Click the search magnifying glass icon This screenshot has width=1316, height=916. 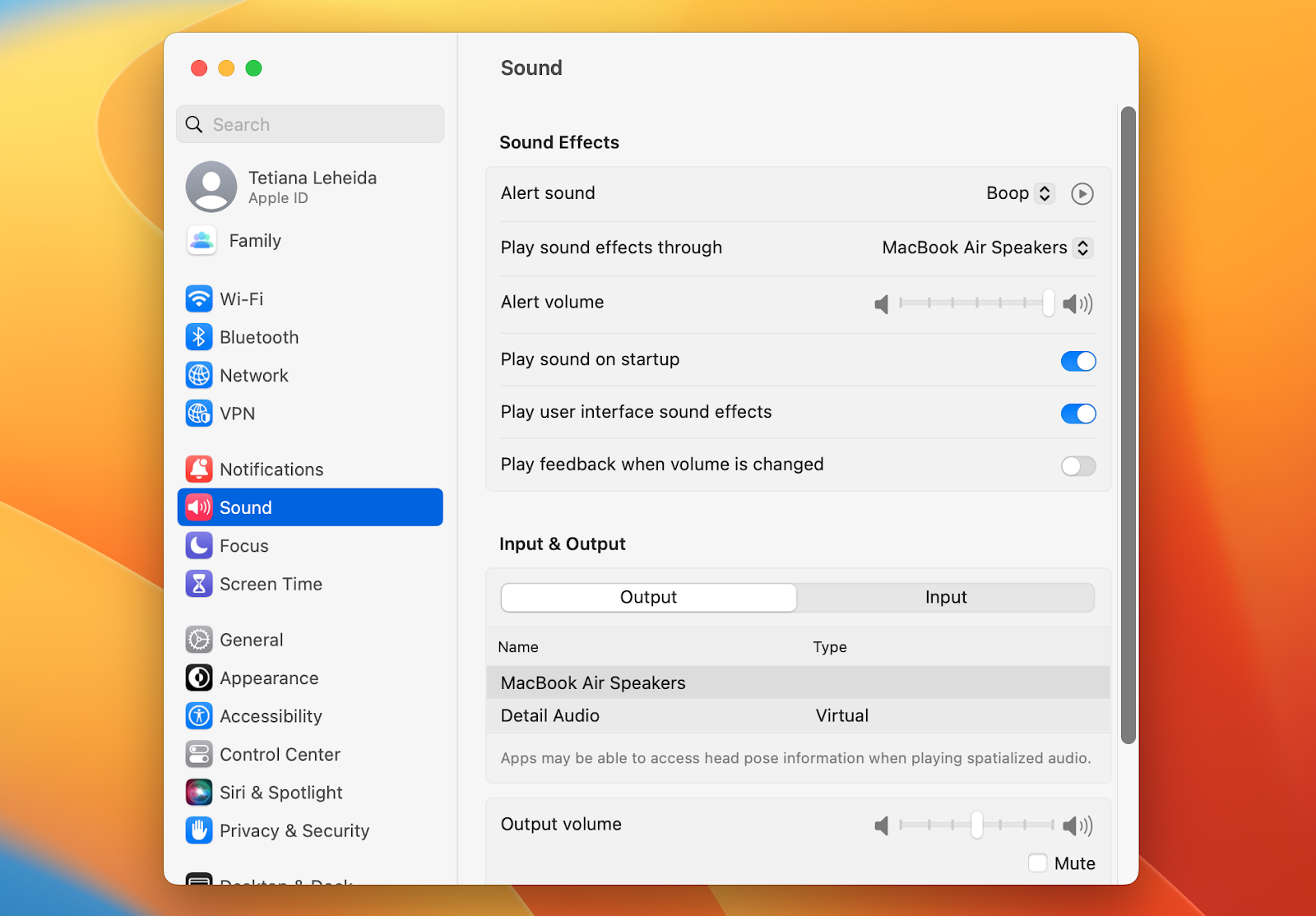(194, 124)
